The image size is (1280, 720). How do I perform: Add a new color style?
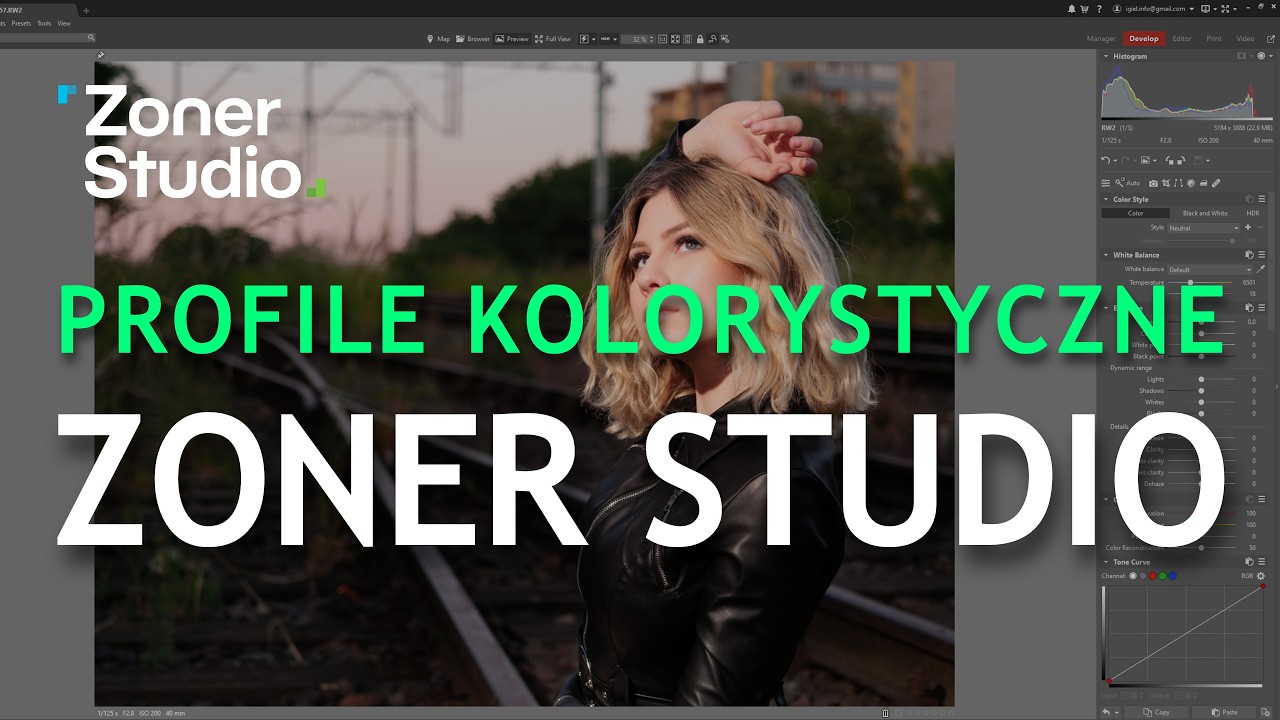1248,227
